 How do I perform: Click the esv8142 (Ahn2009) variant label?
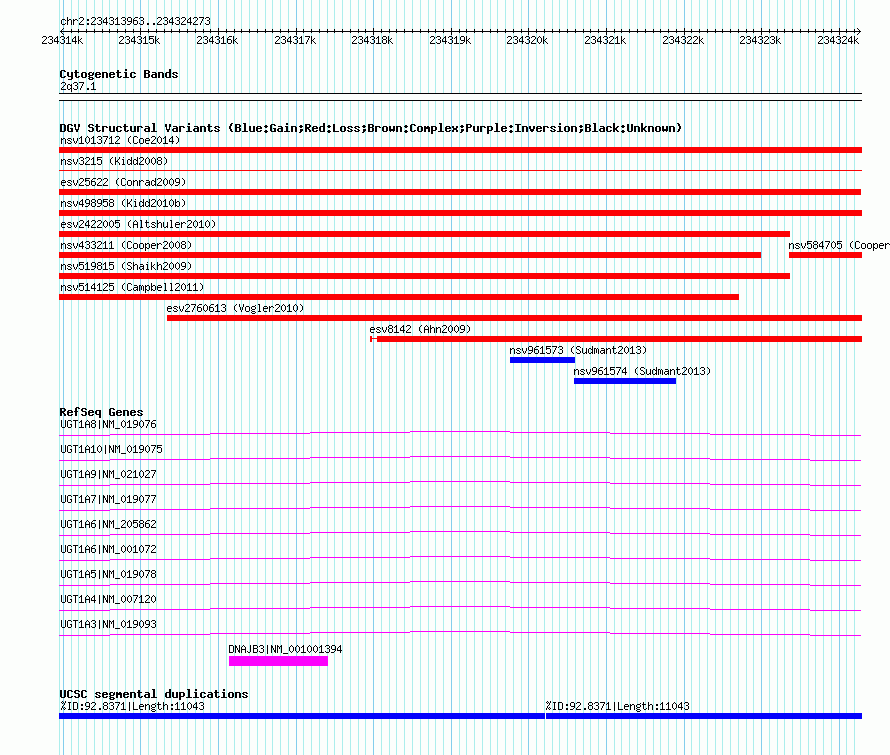pos(420,329)
